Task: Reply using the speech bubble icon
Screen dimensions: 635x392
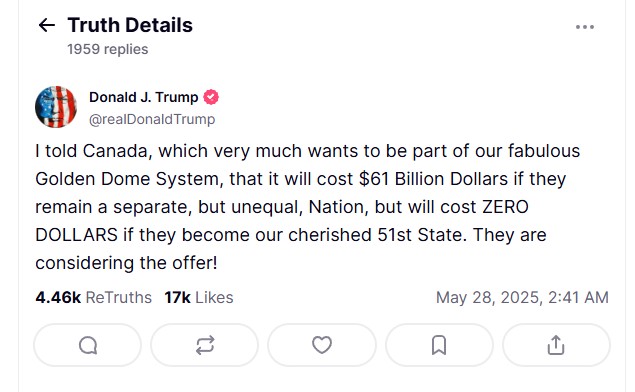Action: pos(88,345)
